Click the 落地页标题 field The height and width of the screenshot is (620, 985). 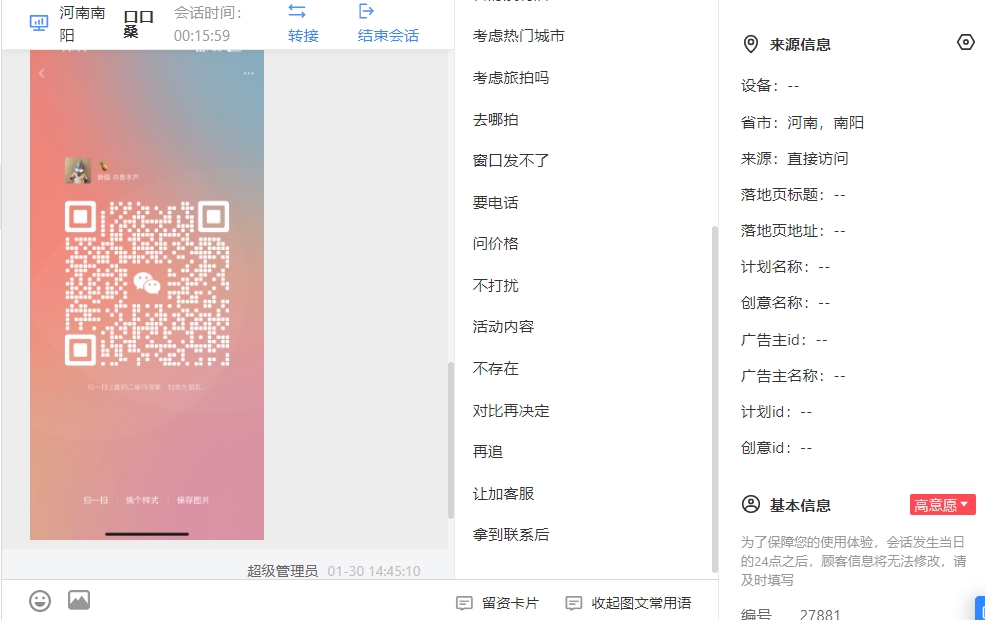click(x=793, y=195)
